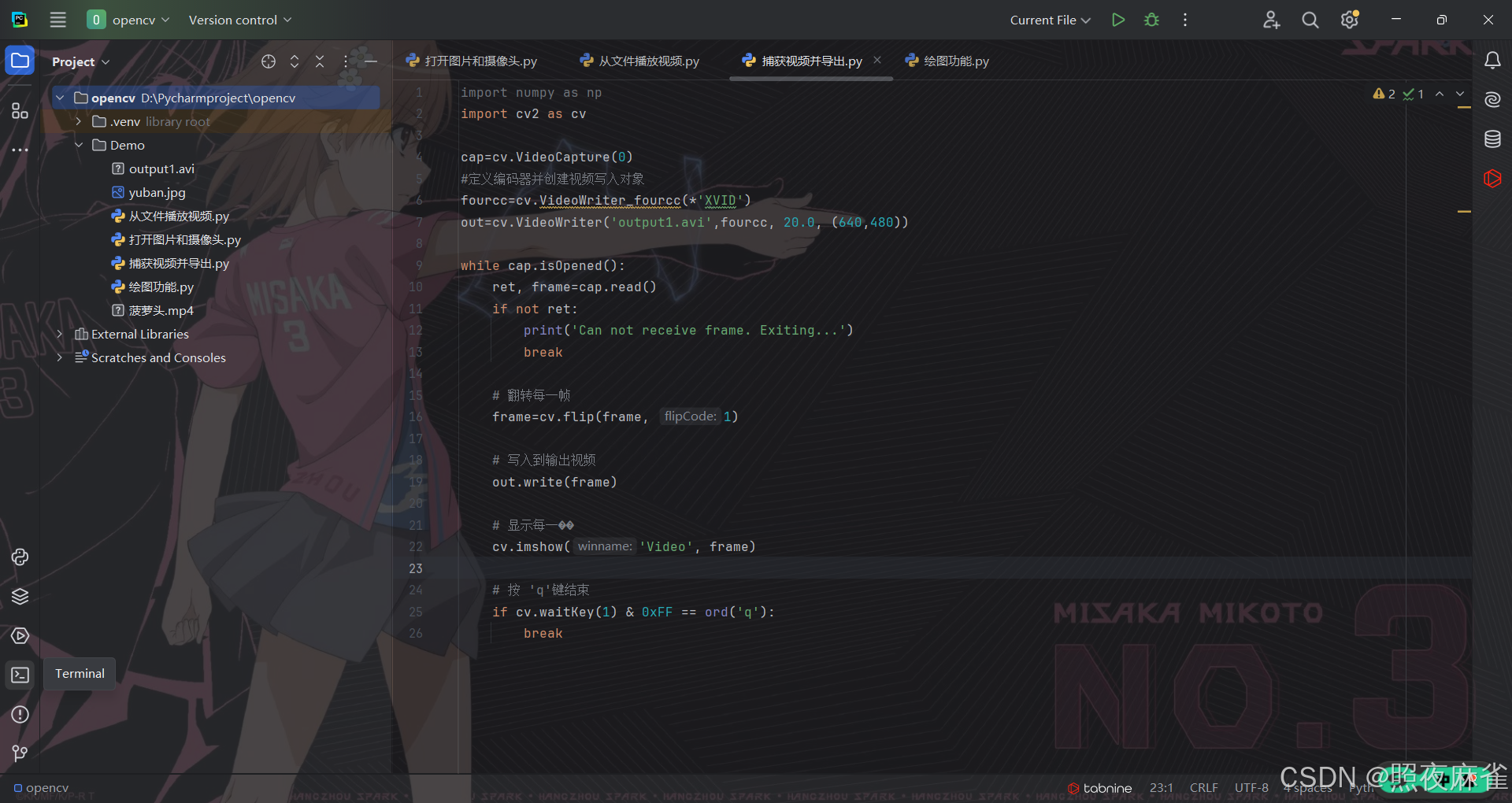Switch to 打开图片和摄像头.py tab
The height and width of the screenshot is (803, 1512).
[472, 61]
